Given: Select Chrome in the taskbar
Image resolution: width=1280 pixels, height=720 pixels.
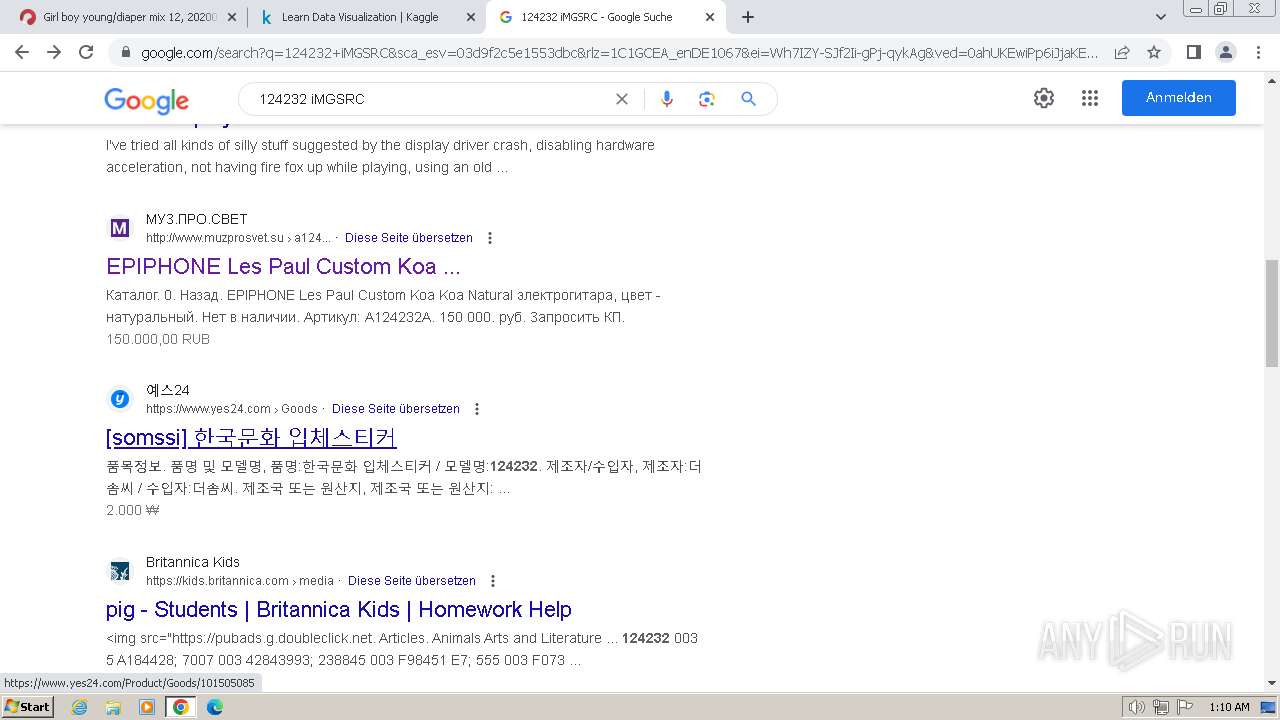Looking at the screenshot, I should [x=181, y=707].
